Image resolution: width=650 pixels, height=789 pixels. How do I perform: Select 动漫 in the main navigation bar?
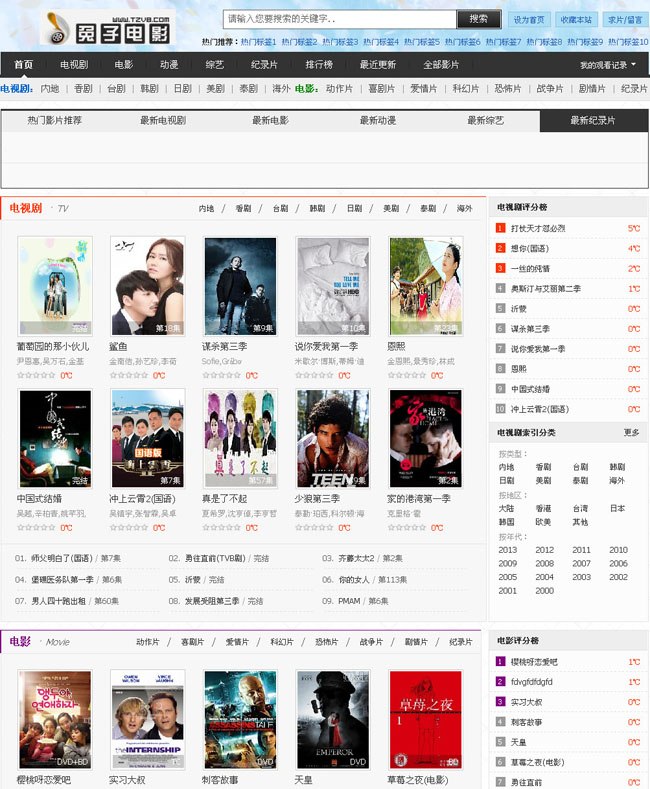pyautogui.click(x=169, y=64)
